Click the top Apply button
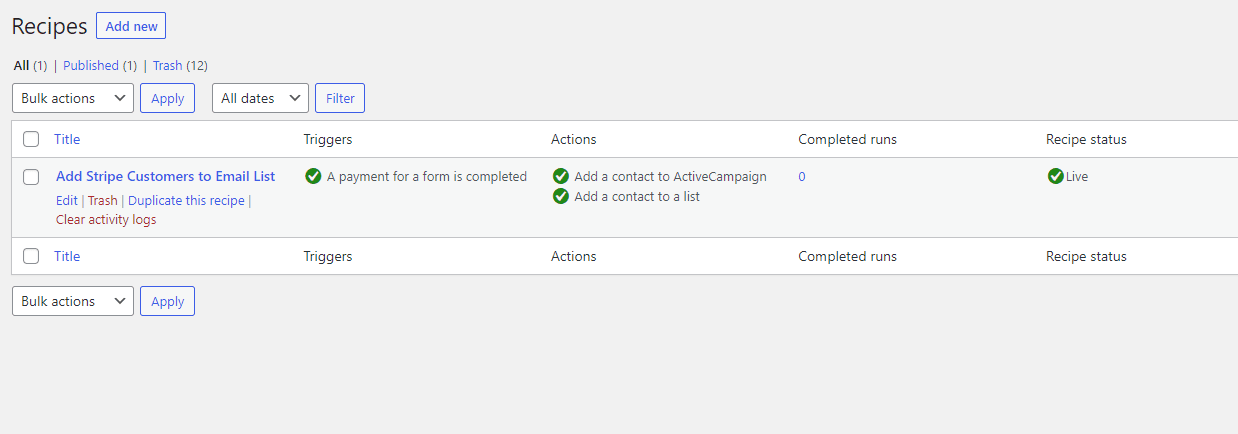 [167, 98]
